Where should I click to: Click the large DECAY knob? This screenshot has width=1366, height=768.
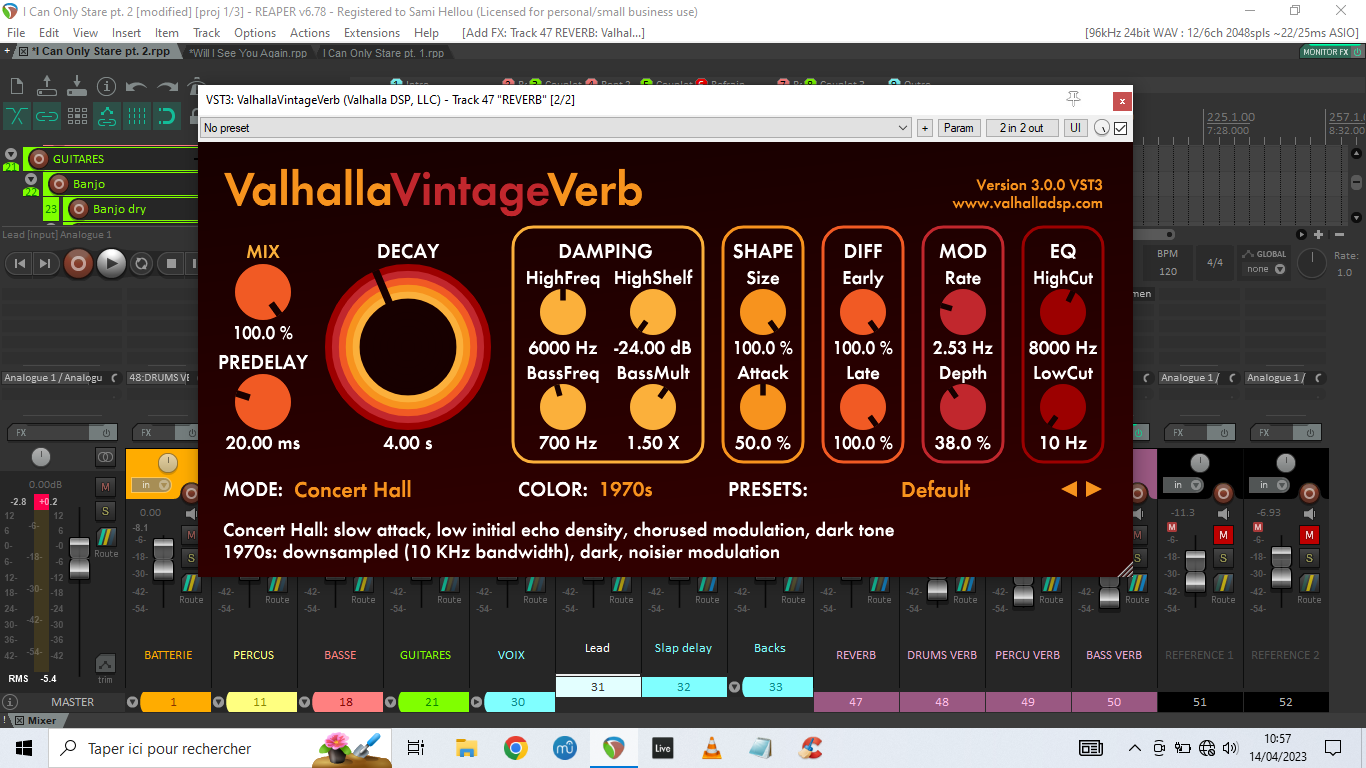click(408, 347)
